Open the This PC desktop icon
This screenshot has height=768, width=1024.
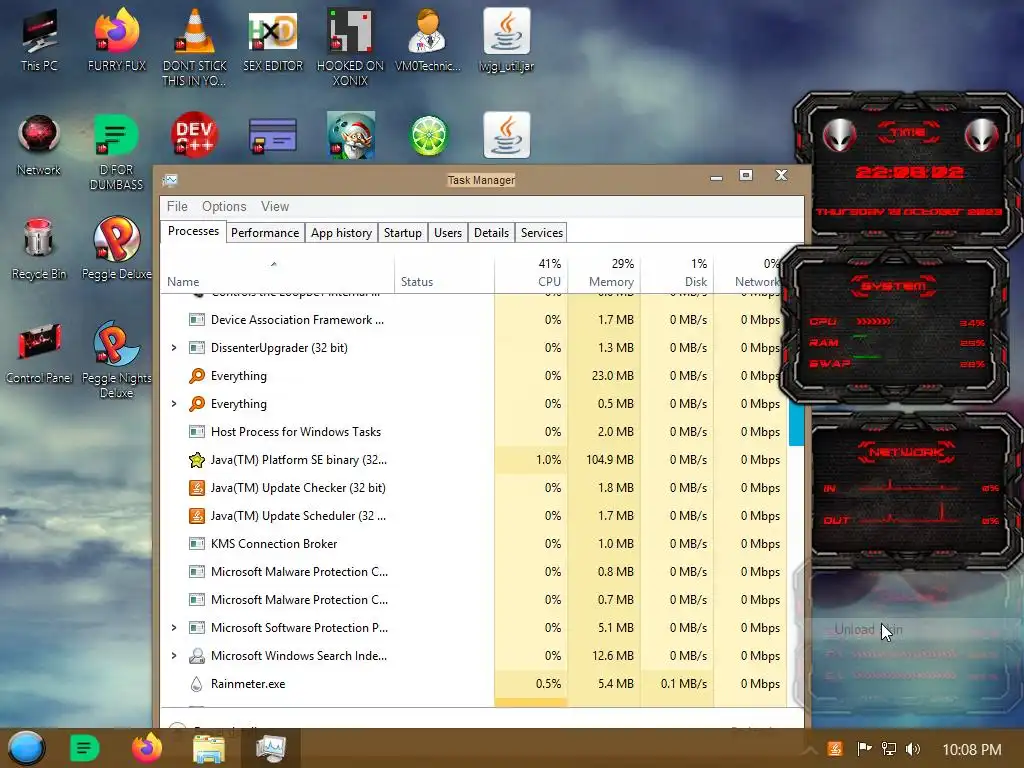pyautogui.click(x=39, y=40)
